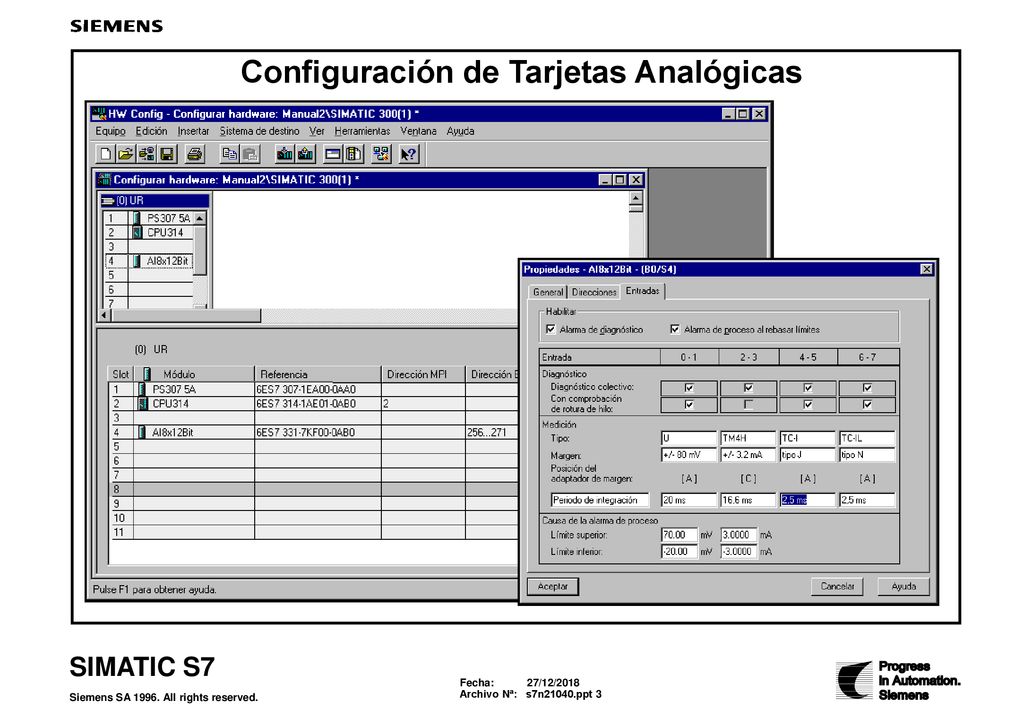Click the New station toolbar icon
1024x709 pixels.
tap(105, 154)
